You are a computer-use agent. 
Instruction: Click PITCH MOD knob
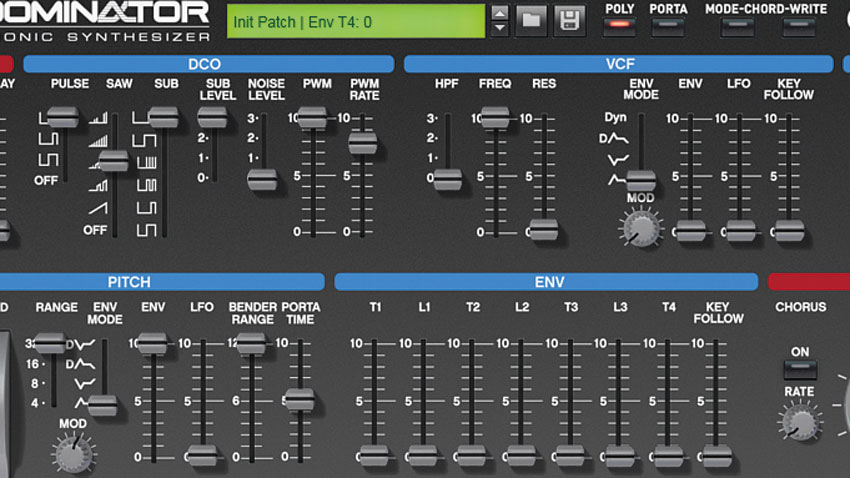(x=73, y=455)
